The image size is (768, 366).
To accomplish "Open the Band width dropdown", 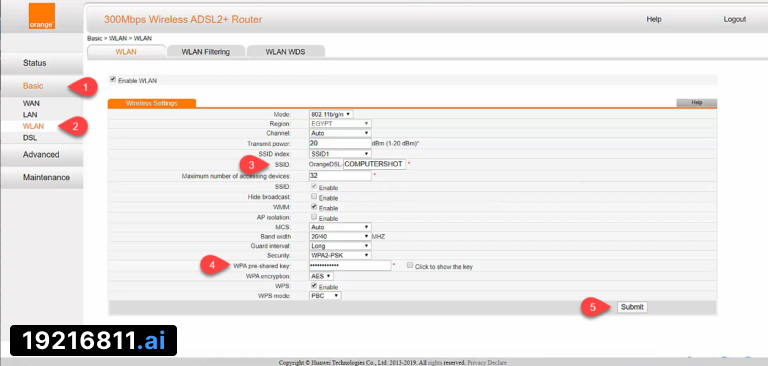I will point(340,236).
